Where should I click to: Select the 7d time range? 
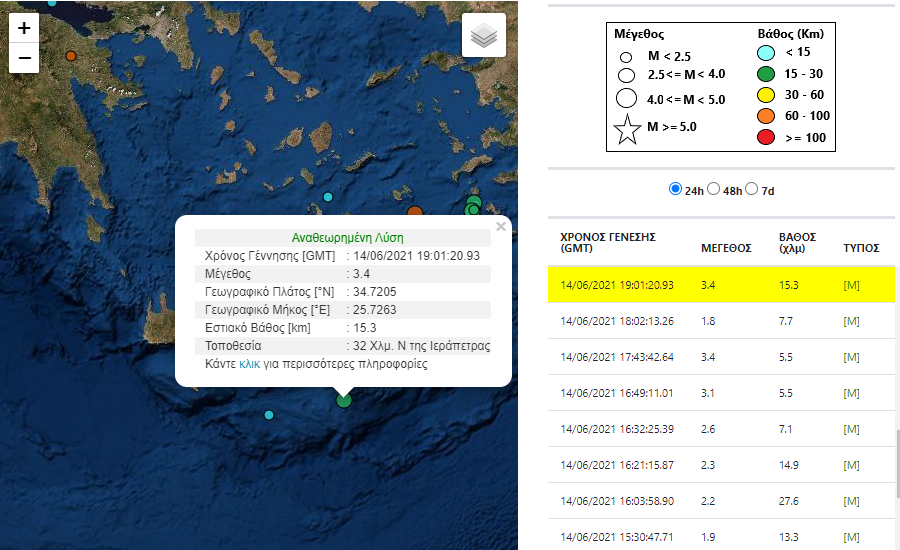coord(752,189)
